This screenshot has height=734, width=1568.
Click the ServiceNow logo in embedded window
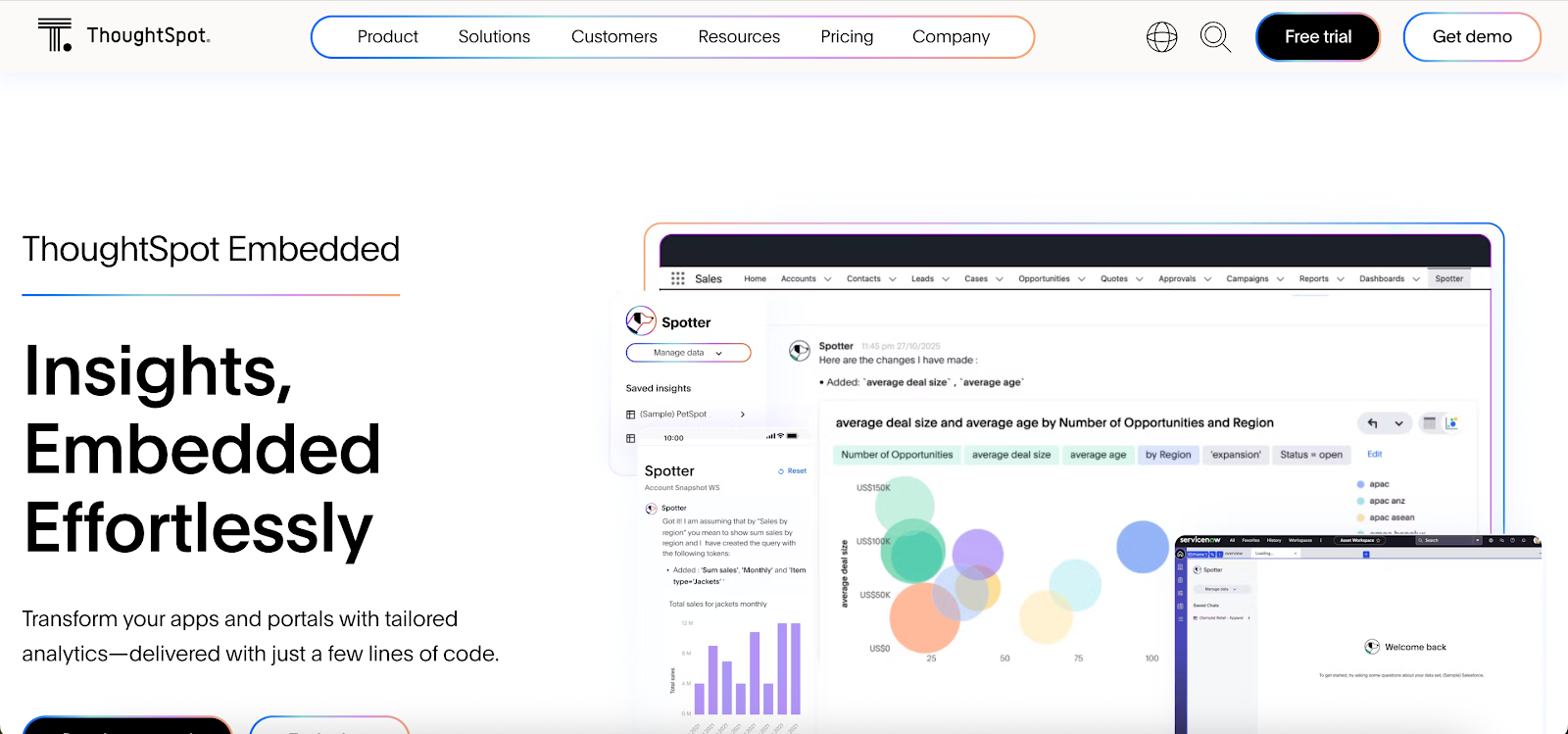[x=1200, y=540]
